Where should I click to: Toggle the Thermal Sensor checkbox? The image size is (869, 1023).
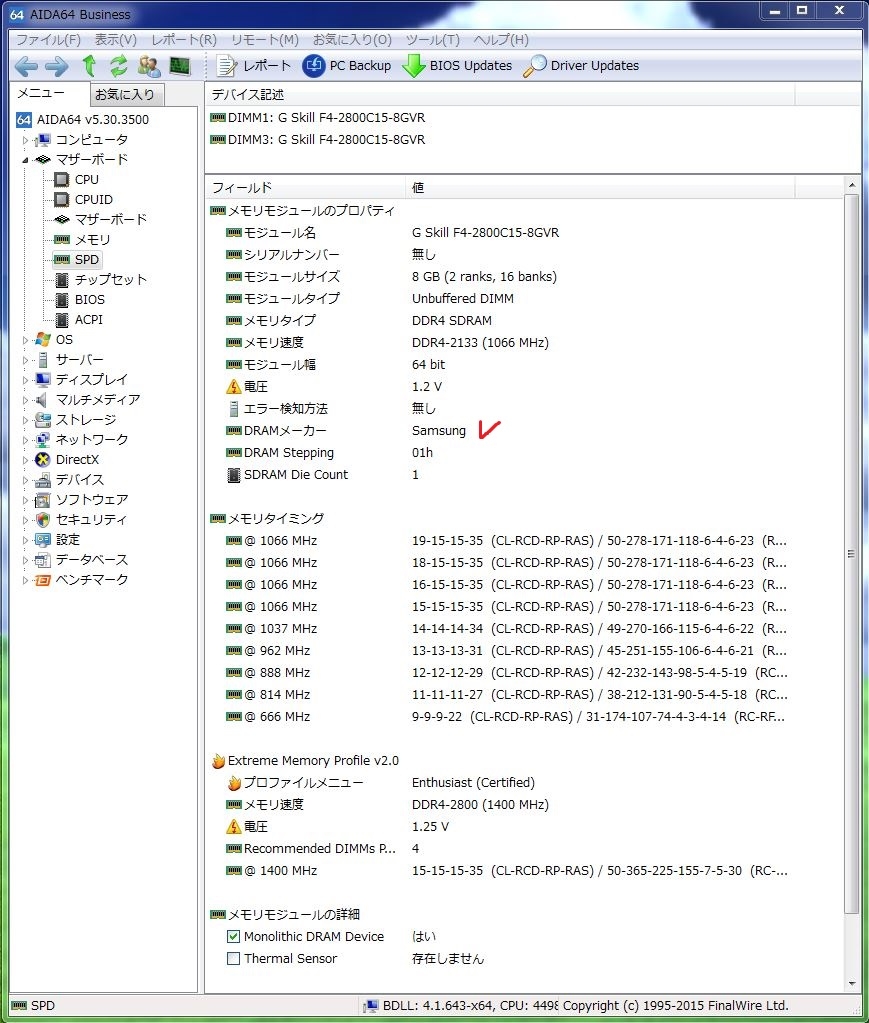point(233,959)
